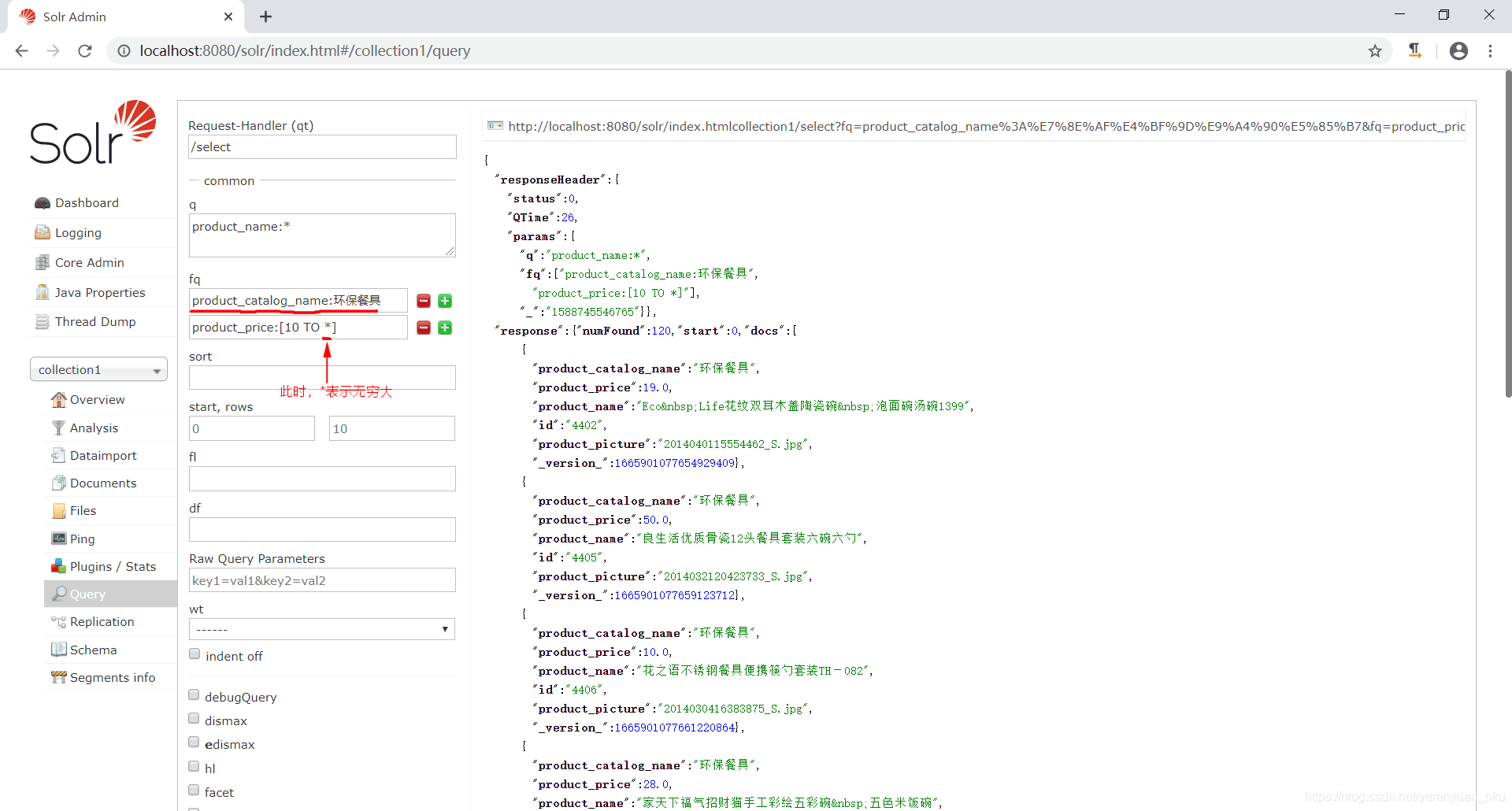
Task: Open the Core Admin menu item
Action: [90, 263]
